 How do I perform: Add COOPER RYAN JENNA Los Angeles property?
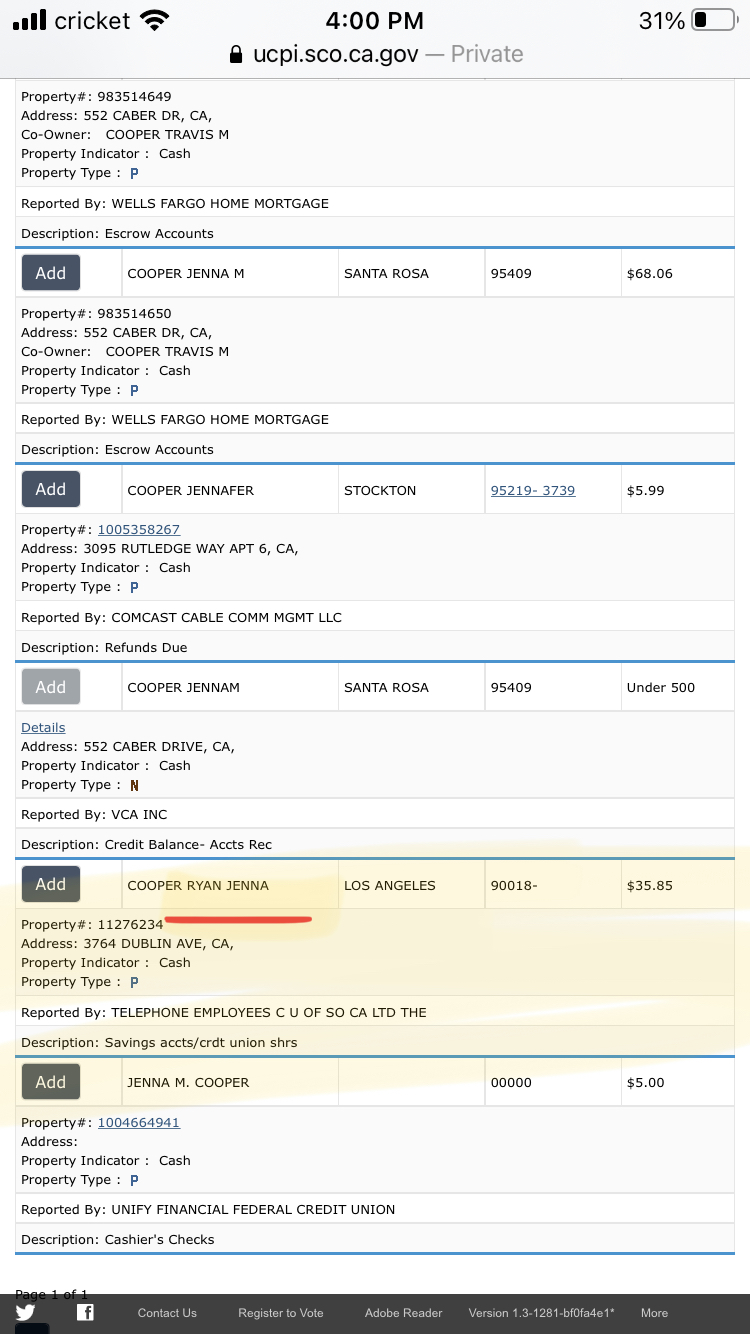[x=51, y=884]
